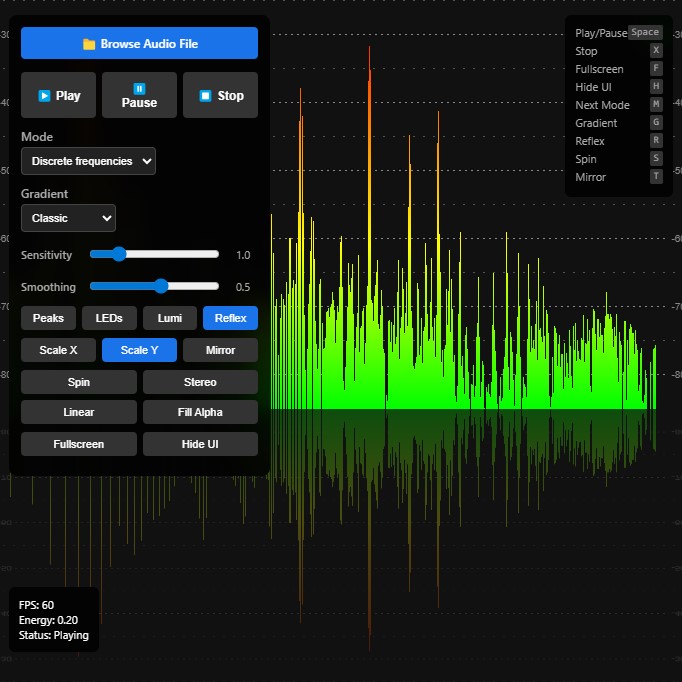Disable the Reflex effect

231,318
